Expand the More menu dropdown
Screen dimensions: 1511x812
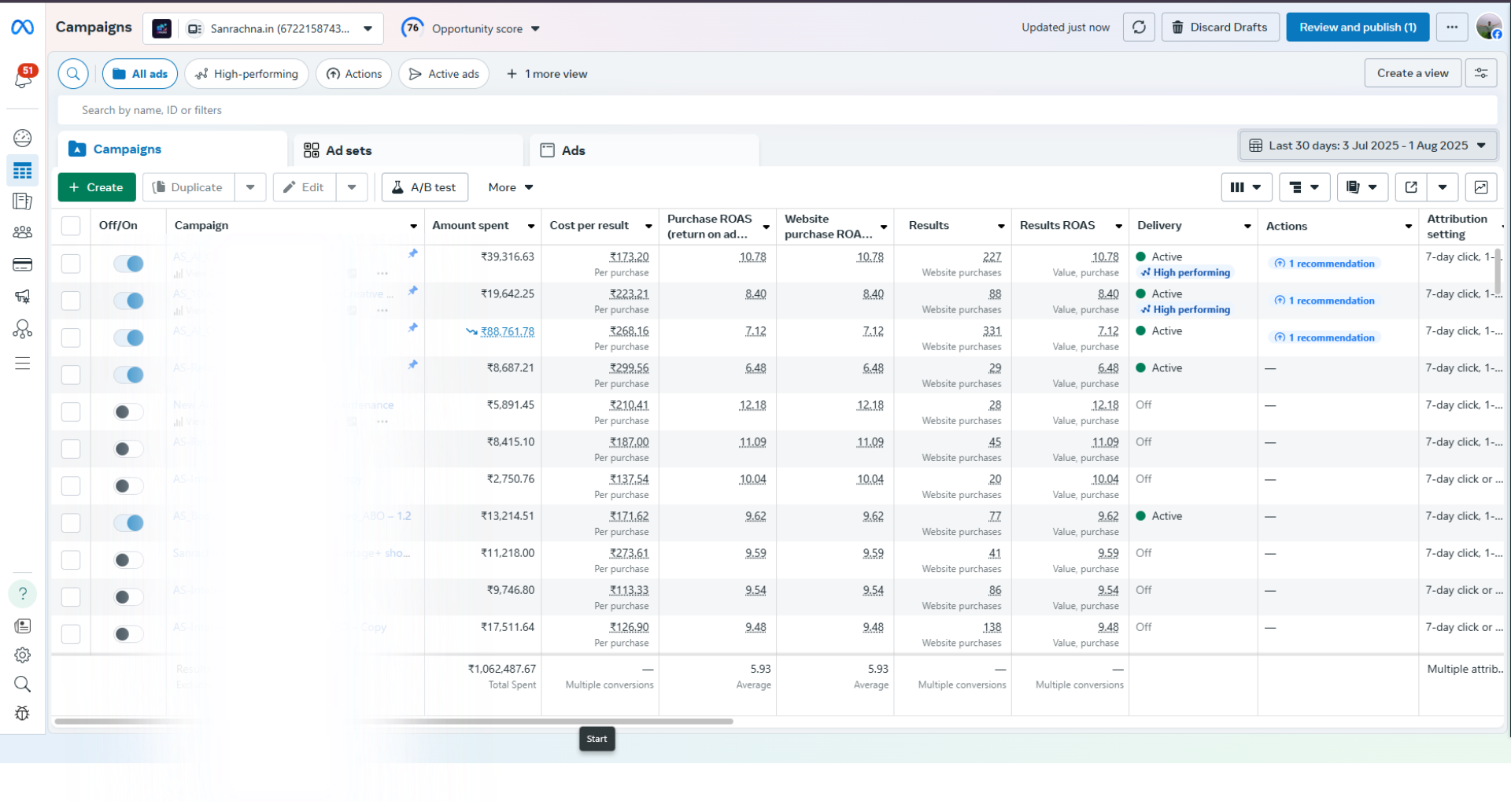[x=511, y=187]
